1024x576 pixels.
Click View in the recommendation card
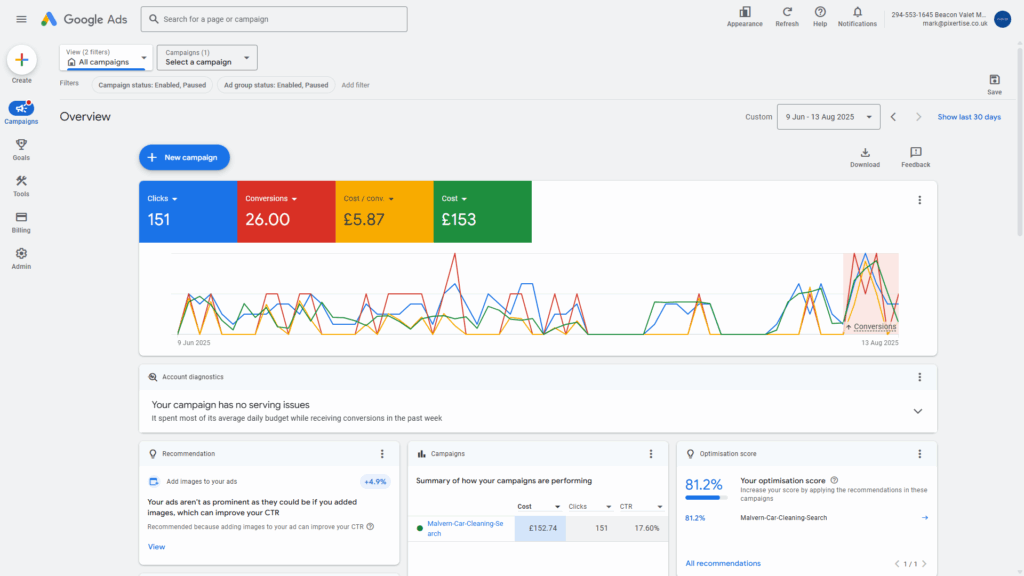click(156, 547)
